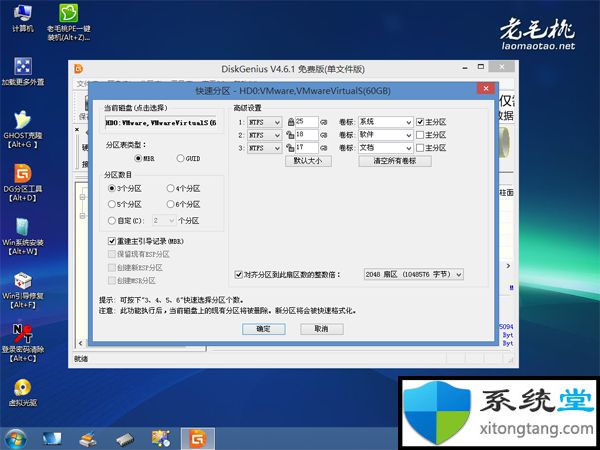Click the 清空所有卷标 button
The height and width of the screenshot is (450, 600).
[x=395, y=161]
